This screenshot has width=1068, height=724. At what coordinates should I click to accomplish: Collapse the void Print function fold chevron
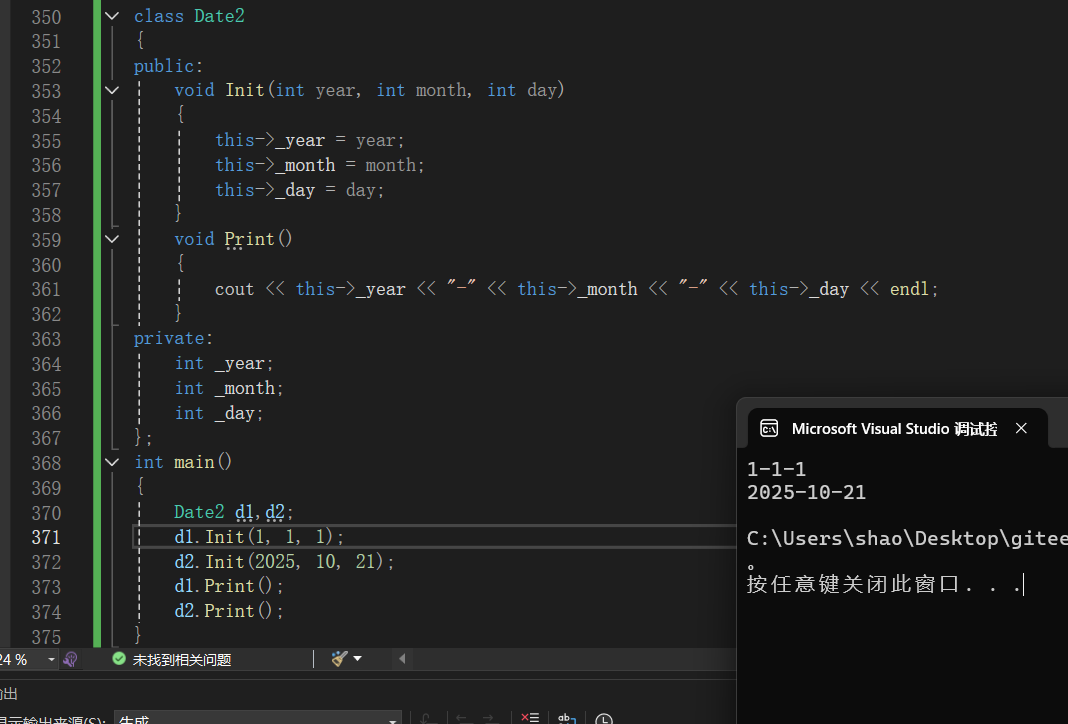pyautogui.click(x=112, y=239)
